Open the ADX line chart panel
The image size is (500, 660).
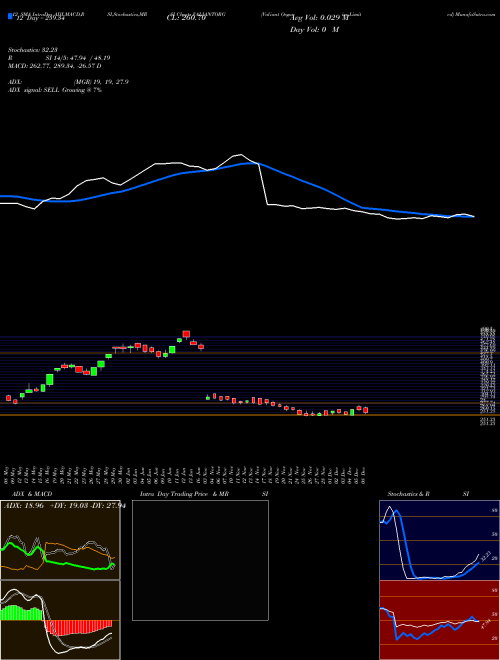(60, 540)
